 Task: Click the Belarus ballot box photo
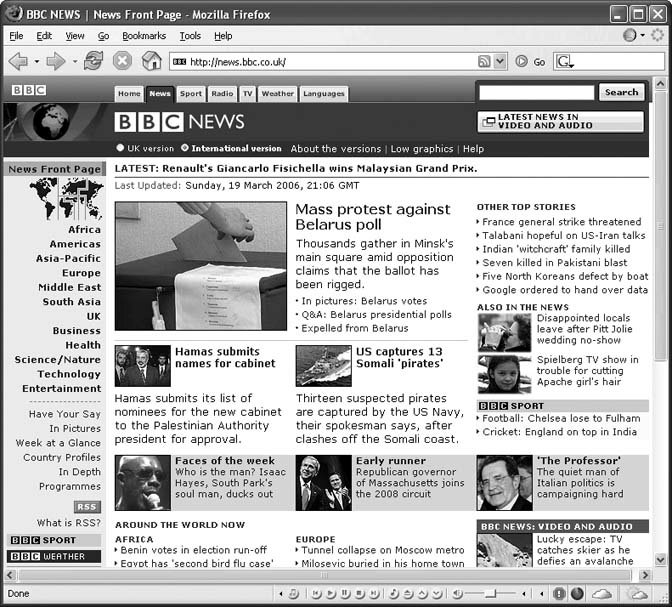click(x=201, y=266)
